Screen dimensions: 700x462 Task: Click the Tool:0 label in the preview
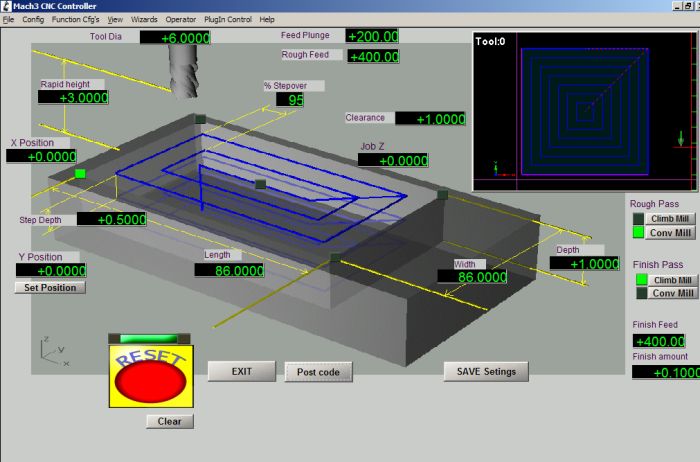[x=490, y=42]
